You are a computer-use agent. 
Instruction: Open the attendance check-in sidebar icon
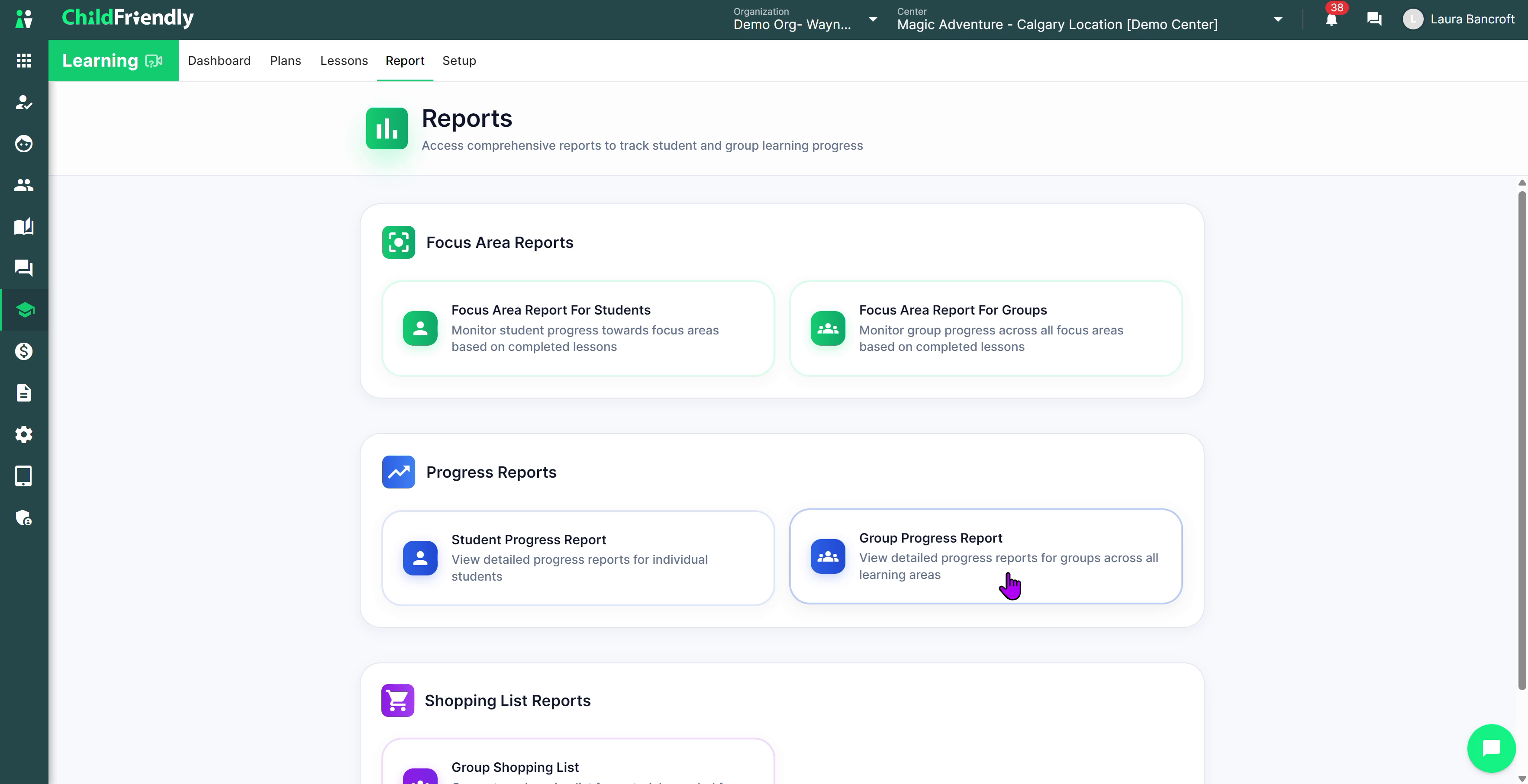[x=24, y=102]
